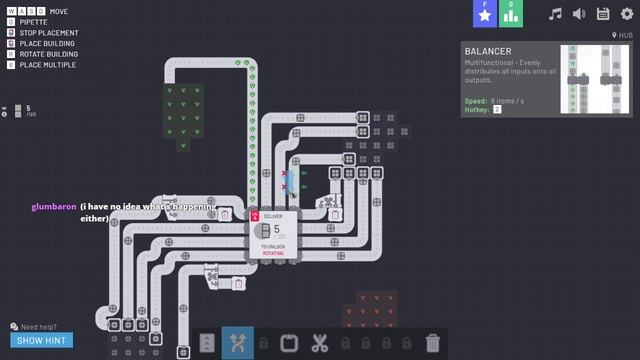The image size is (640, 360).
Task: Select the highlighted Balancer tool
Action: click(x=238, y=343)
